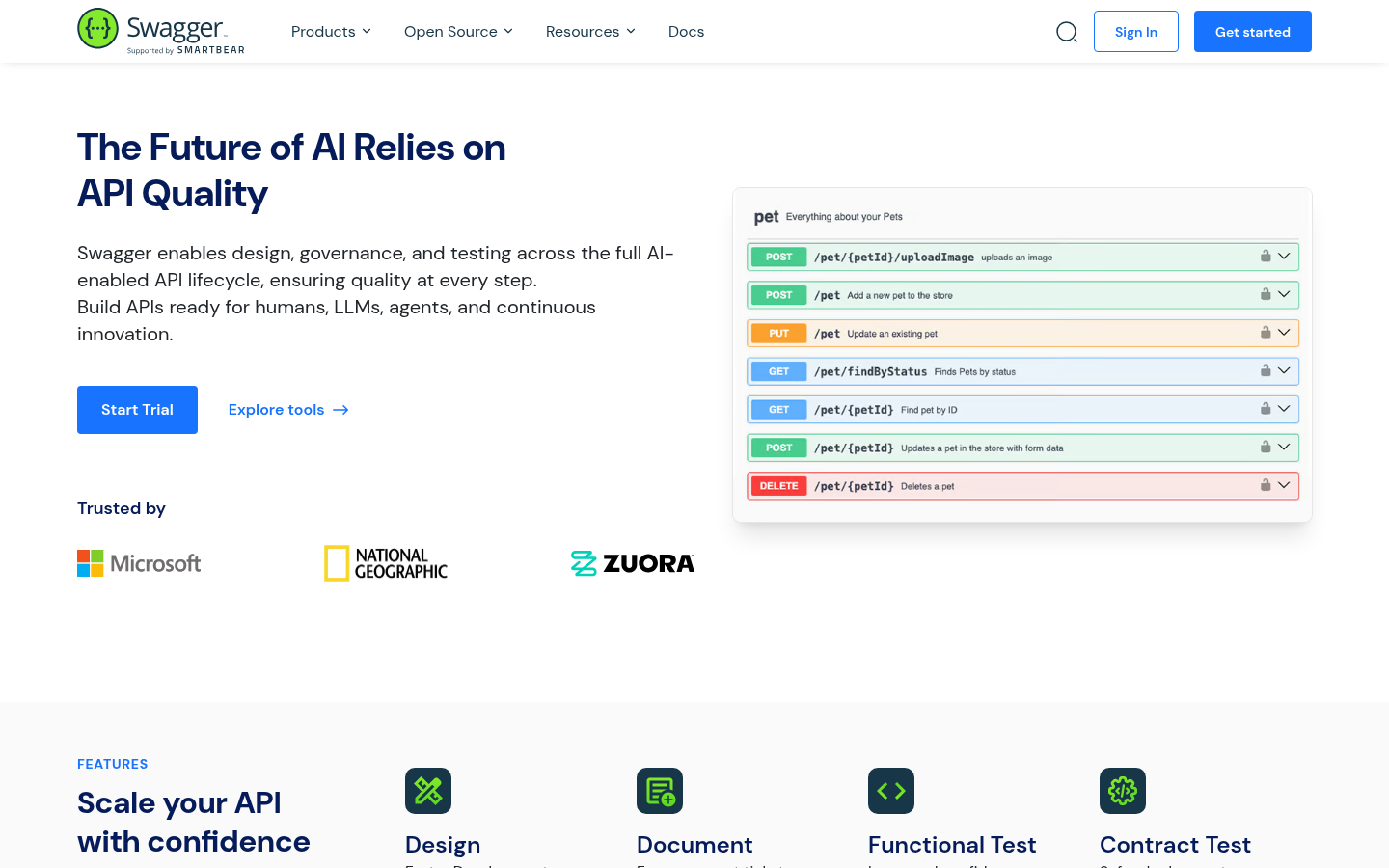
Task: Click the Contract Test gear icon
Action: tap(1123, 791)
